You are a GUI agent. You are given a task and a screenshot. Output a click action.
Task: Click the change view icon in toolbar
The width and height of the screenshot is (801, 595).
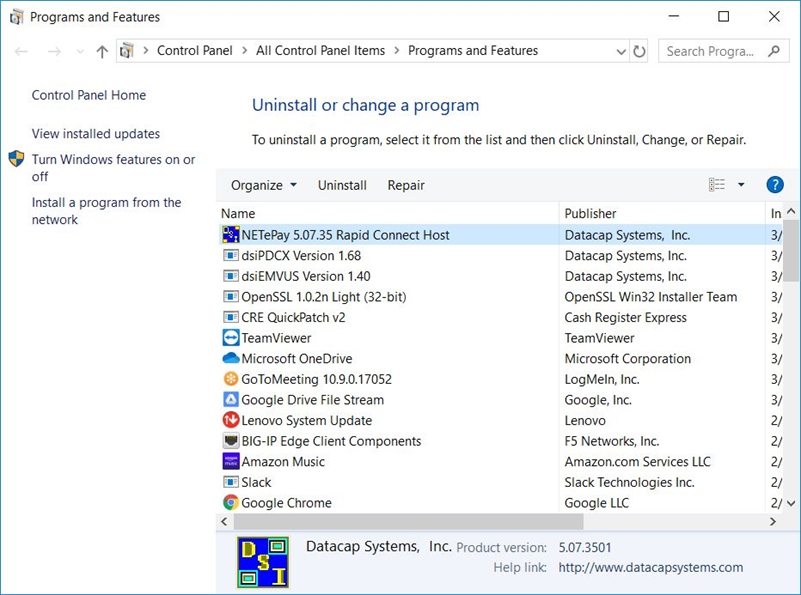[x=717, y=185]
